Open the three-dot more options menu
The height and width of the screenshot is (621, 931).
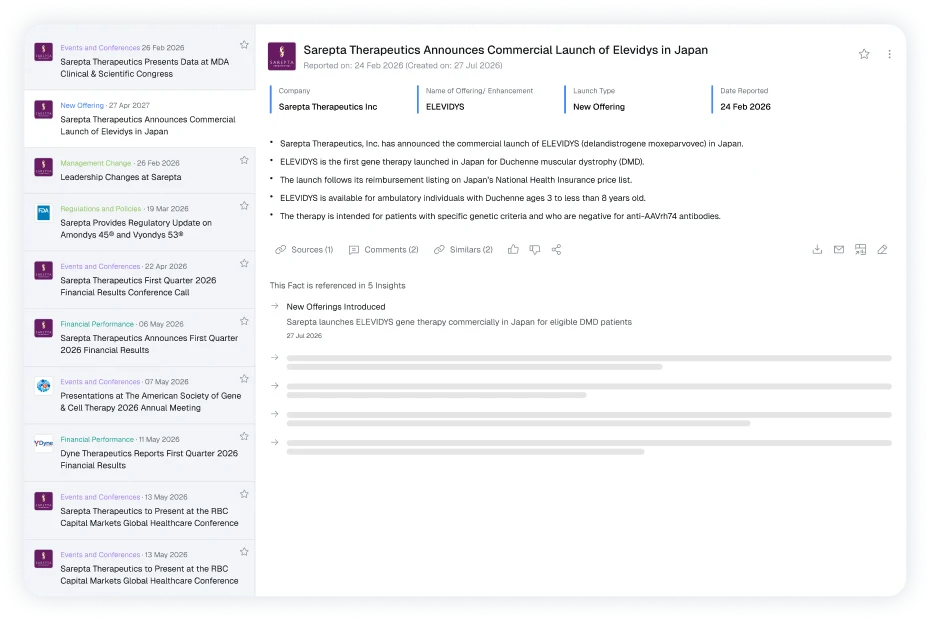(889, 54)
